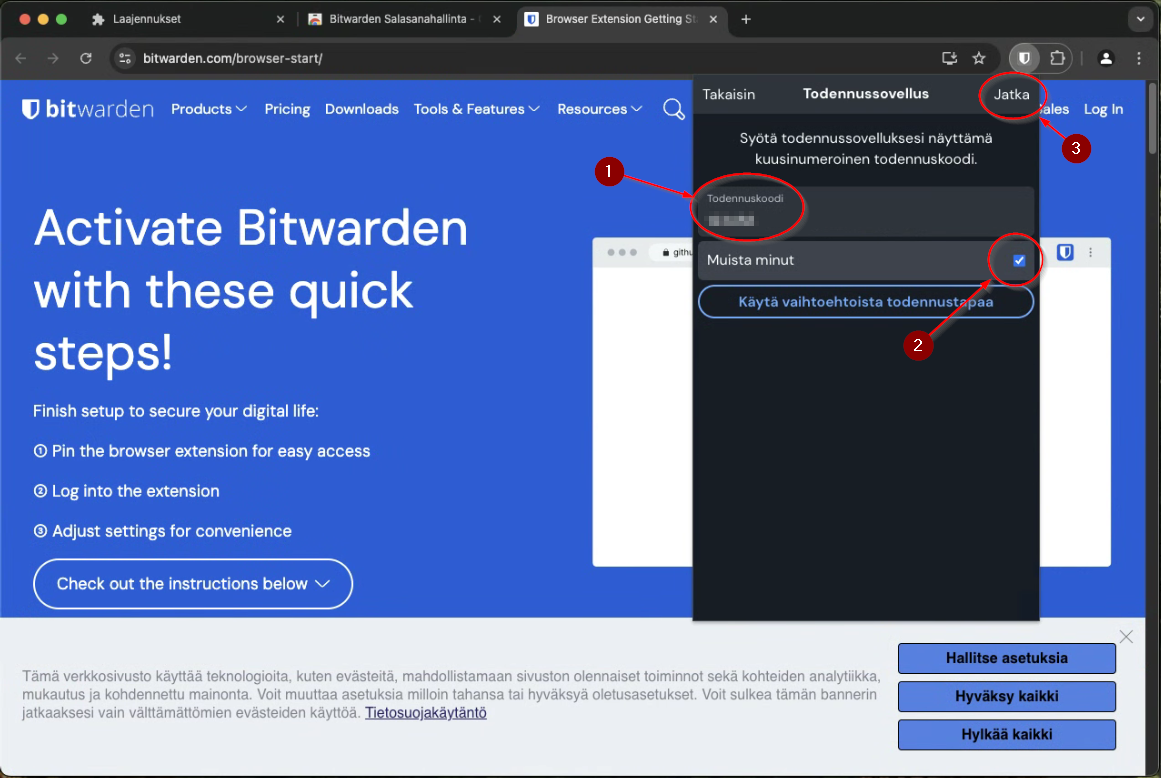Image resolution: width=1161 pixels, height=778 pixels.
Task: Open the Chrome three-dot menu
Action: 1139,58
